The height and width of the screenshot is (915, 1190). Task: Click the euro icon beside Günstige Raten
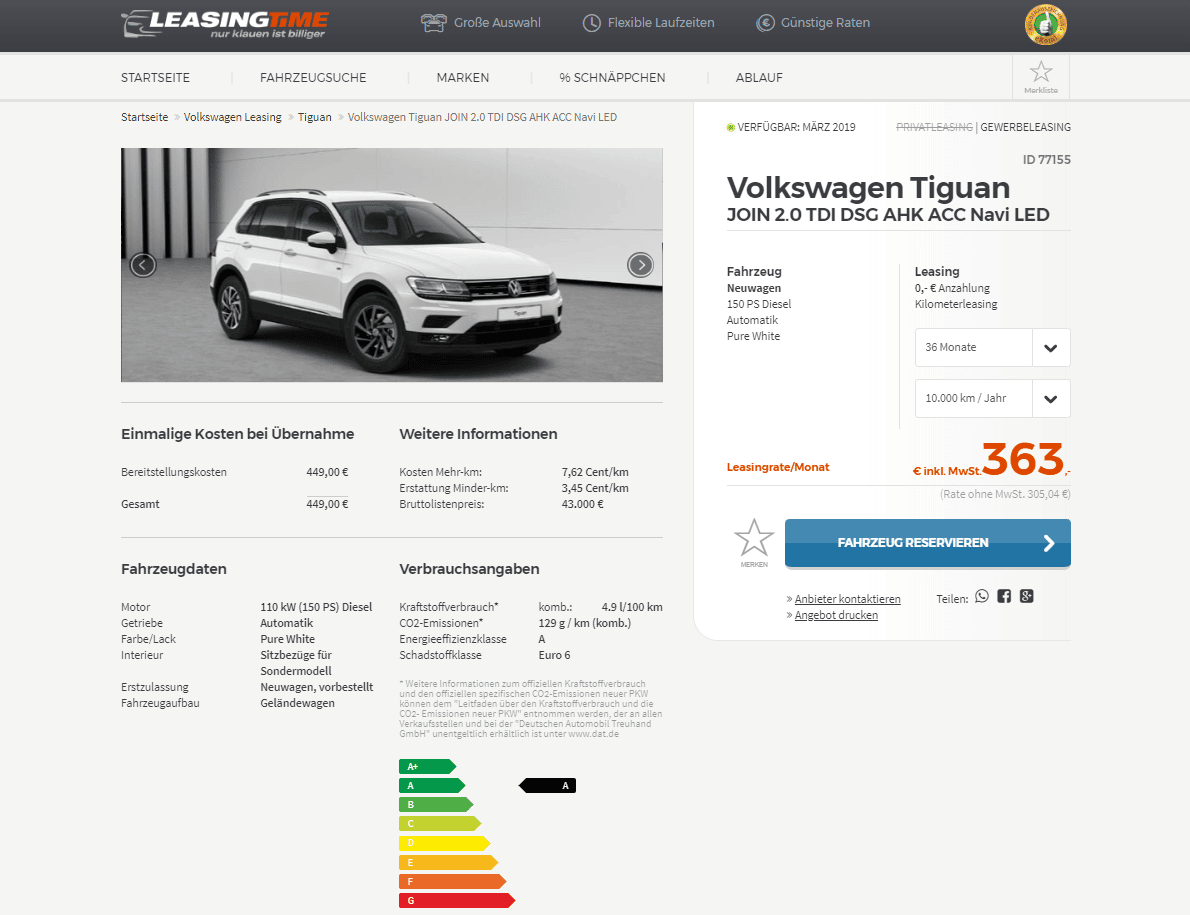pos(765,23)
